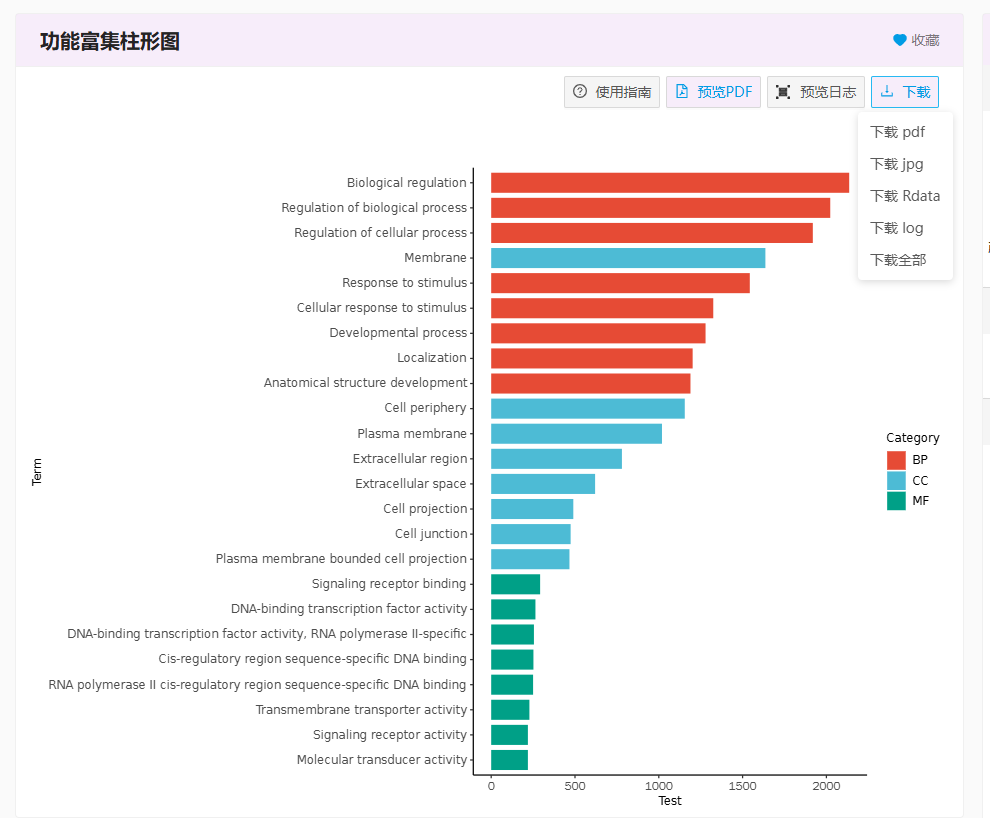Click the question mark usage guide icon
This screenshot has height=818, width=990.
[580, 92]
